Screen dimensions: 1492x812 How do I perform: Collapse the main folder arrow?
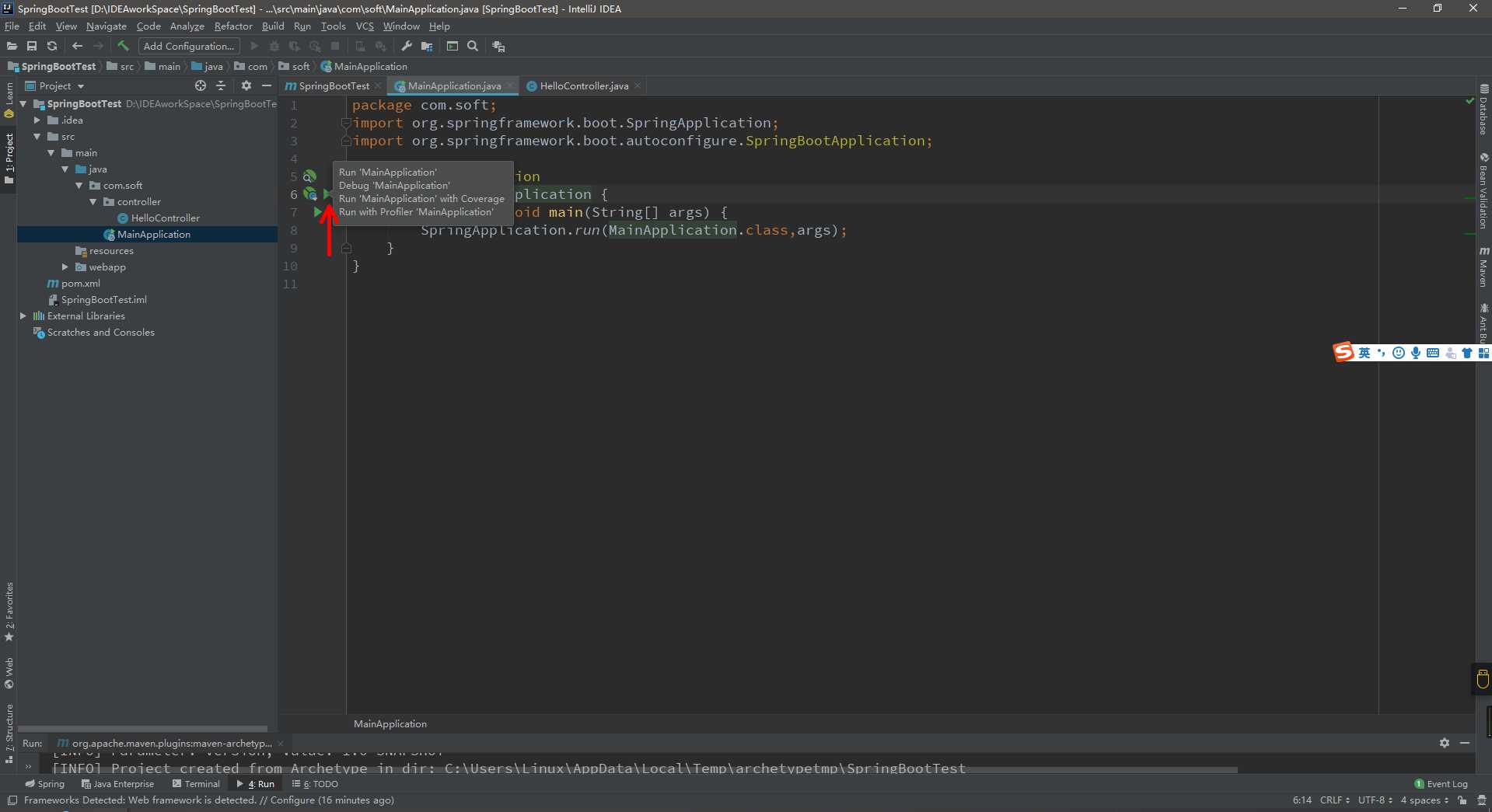click(x=51, y=153)
